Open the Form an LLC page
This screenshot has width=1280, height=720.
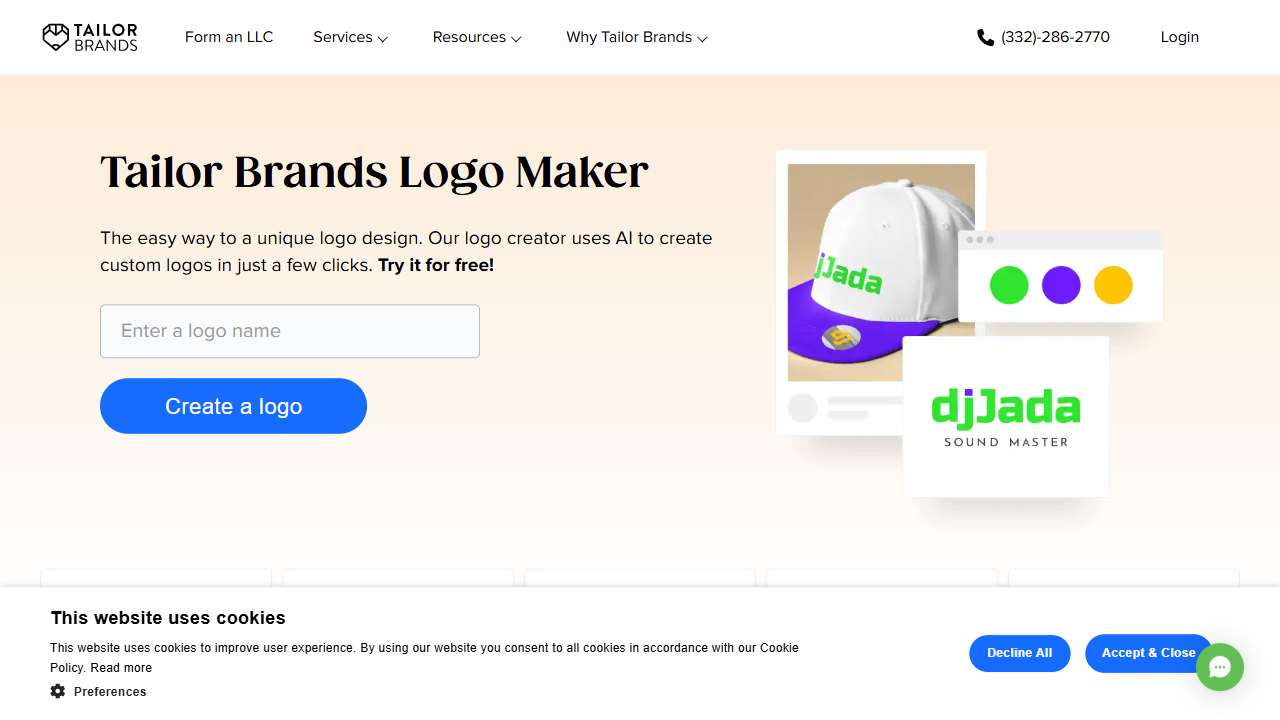tap(229, 37)
